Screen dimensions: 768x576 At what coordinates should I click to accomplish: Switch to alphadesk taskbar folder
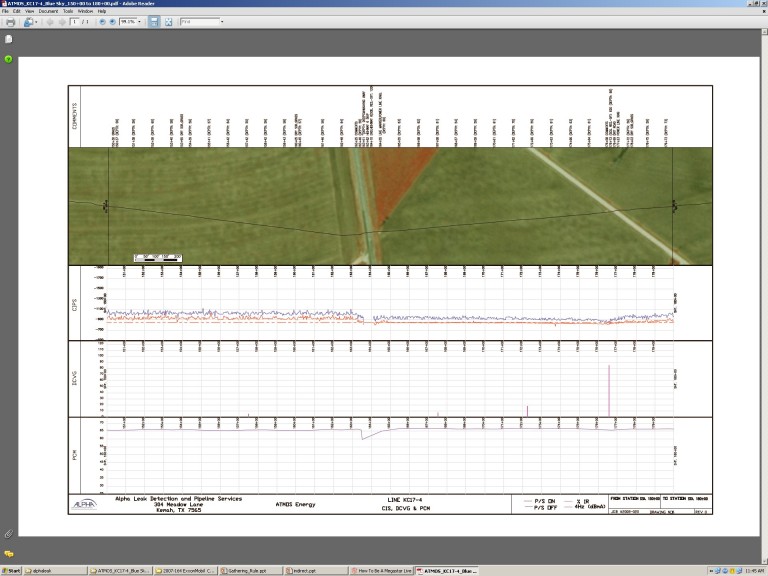(x=55, y=571)
